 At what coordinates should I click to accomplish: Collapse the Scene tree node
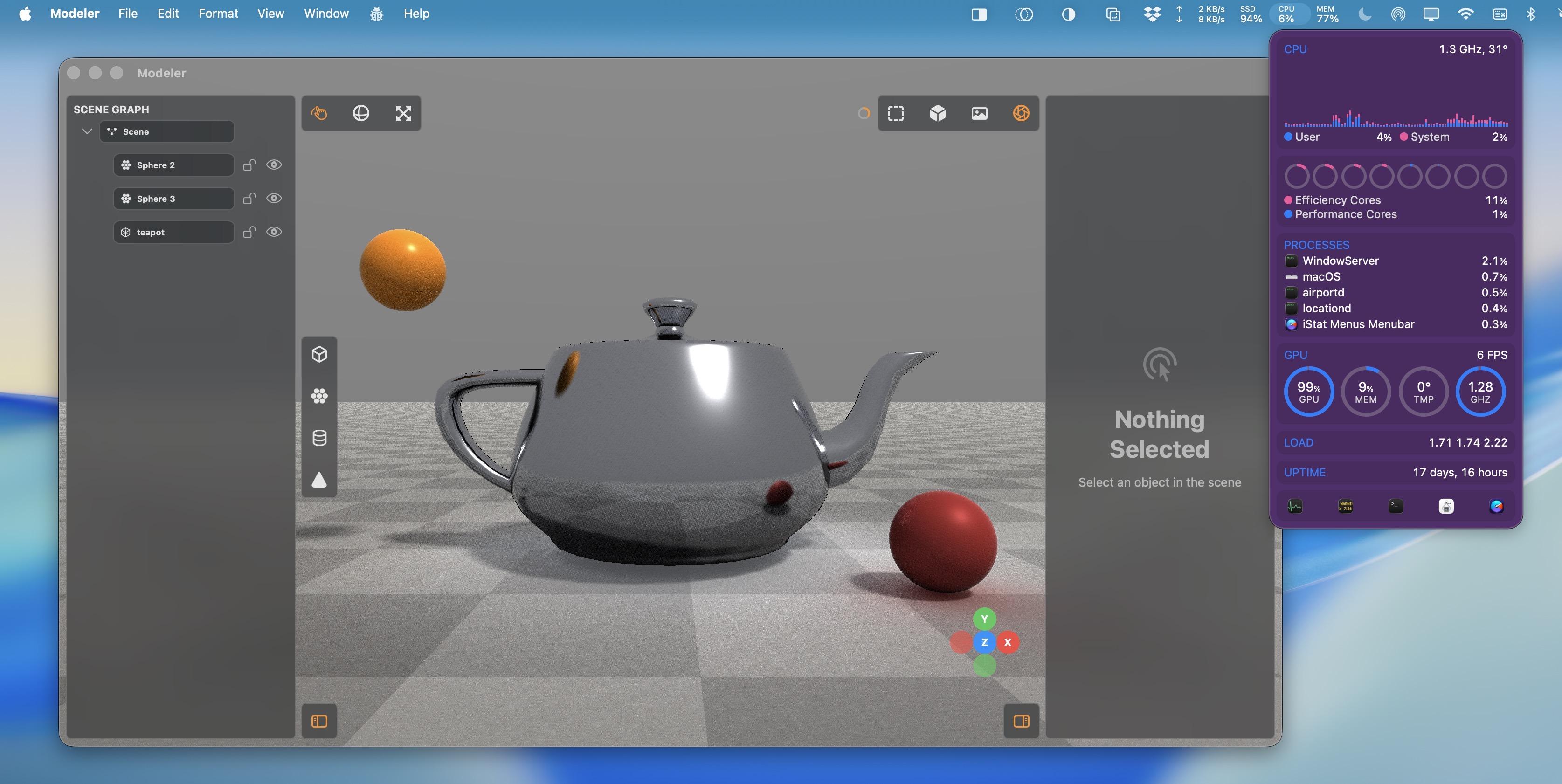click(87, 131)
